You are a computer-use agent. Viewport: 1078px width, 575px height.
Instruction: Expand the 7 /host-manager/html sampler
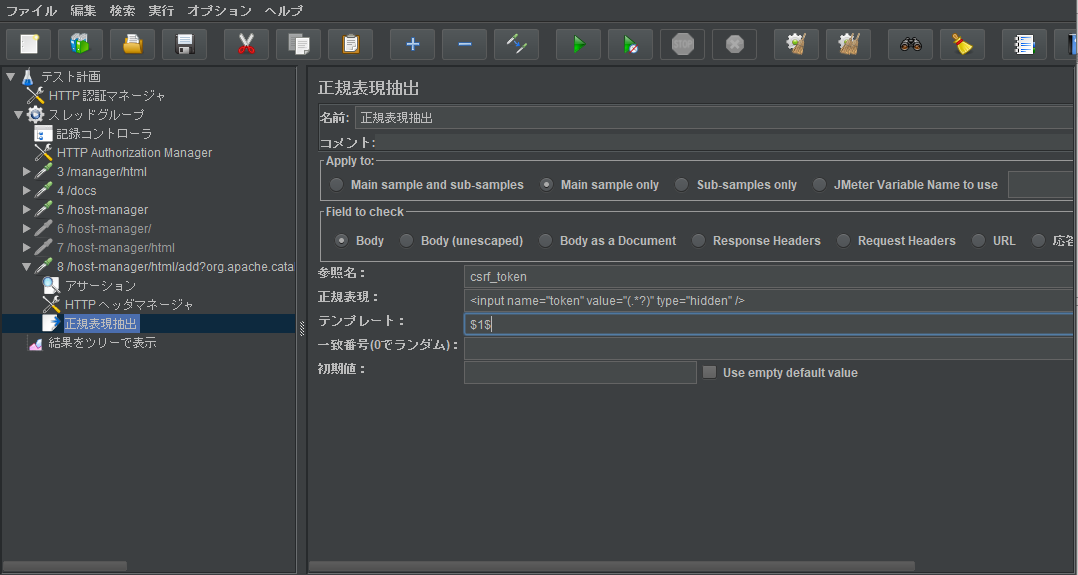pyautogui.click(x=27, y=248)
